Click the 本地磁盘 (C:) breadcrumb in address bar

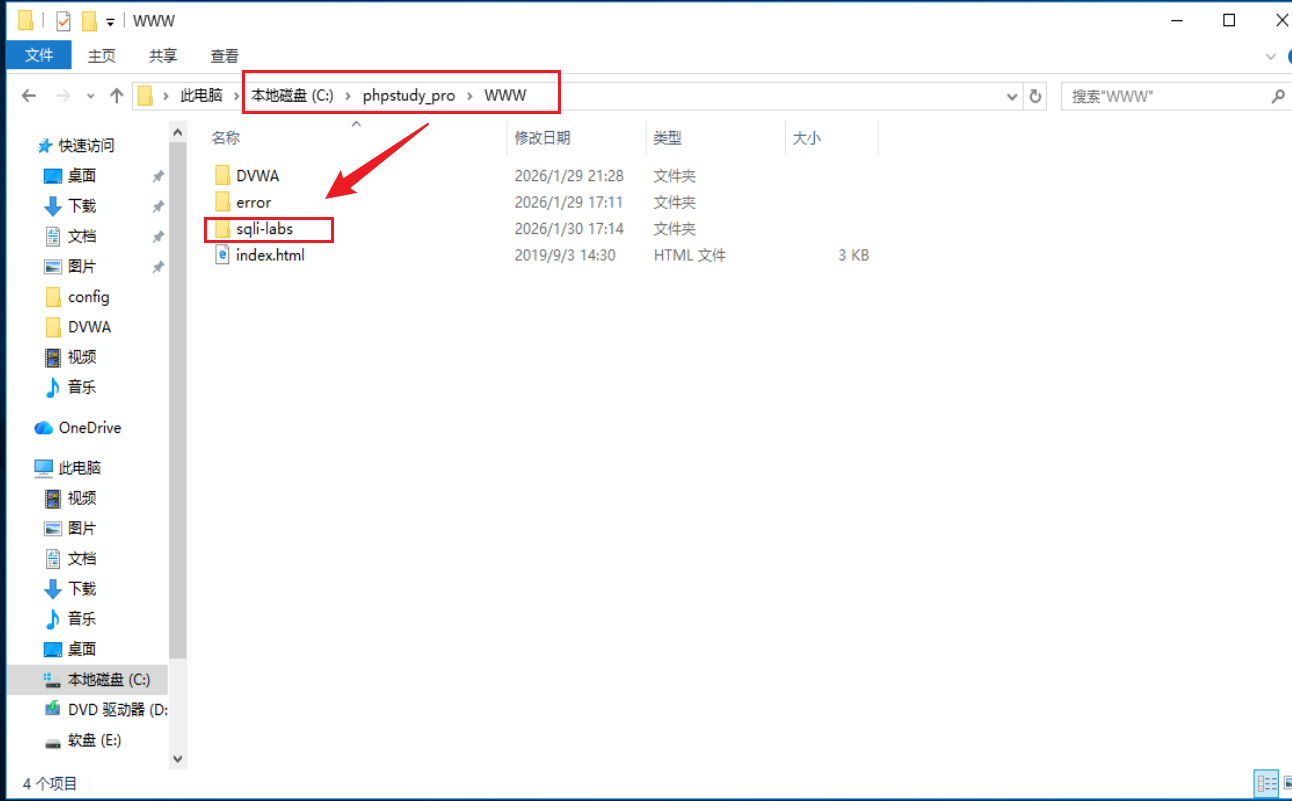coord(292,96)
